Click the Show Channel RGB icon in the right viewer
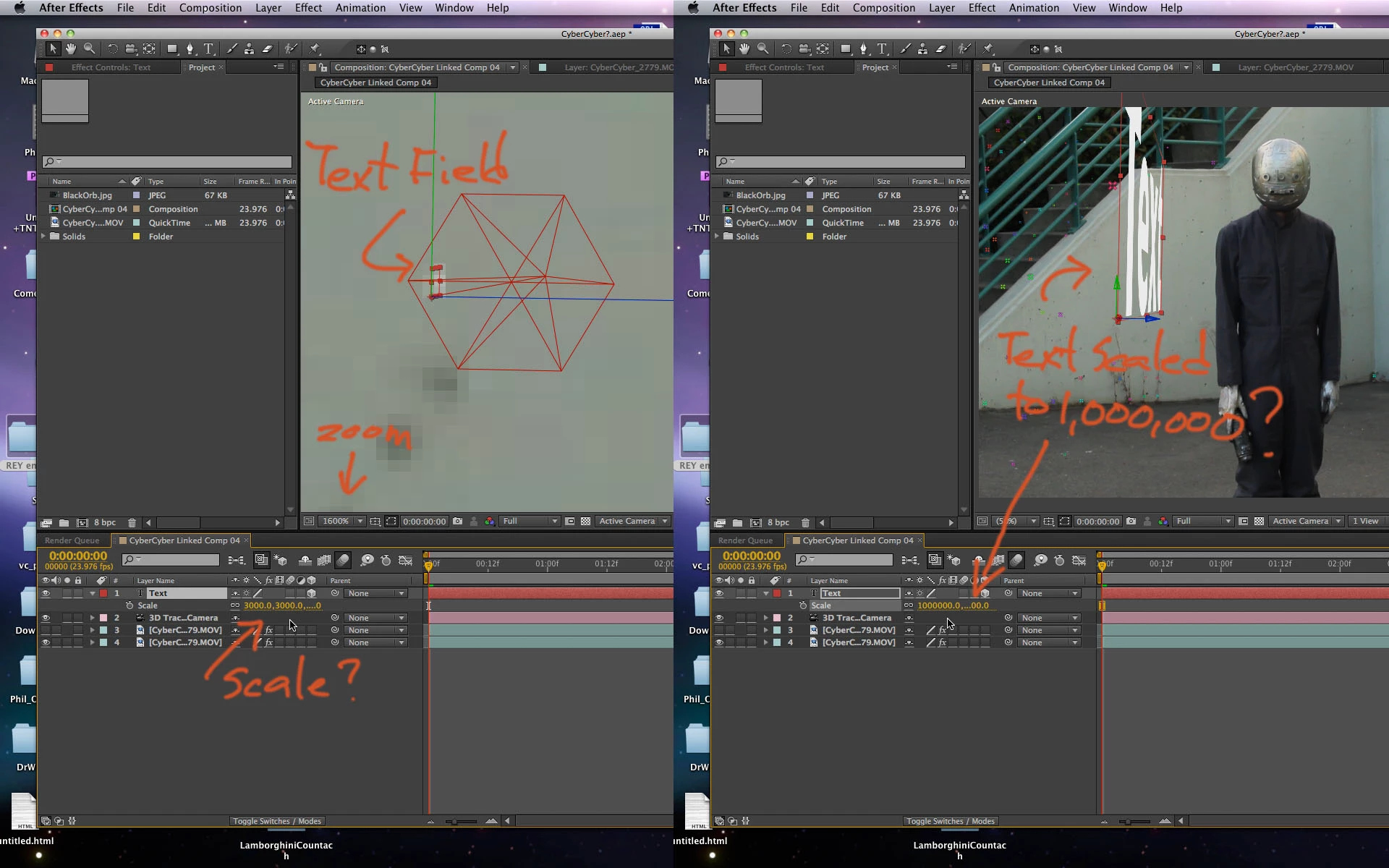The image size is (1389, 868). (1163, 521)
